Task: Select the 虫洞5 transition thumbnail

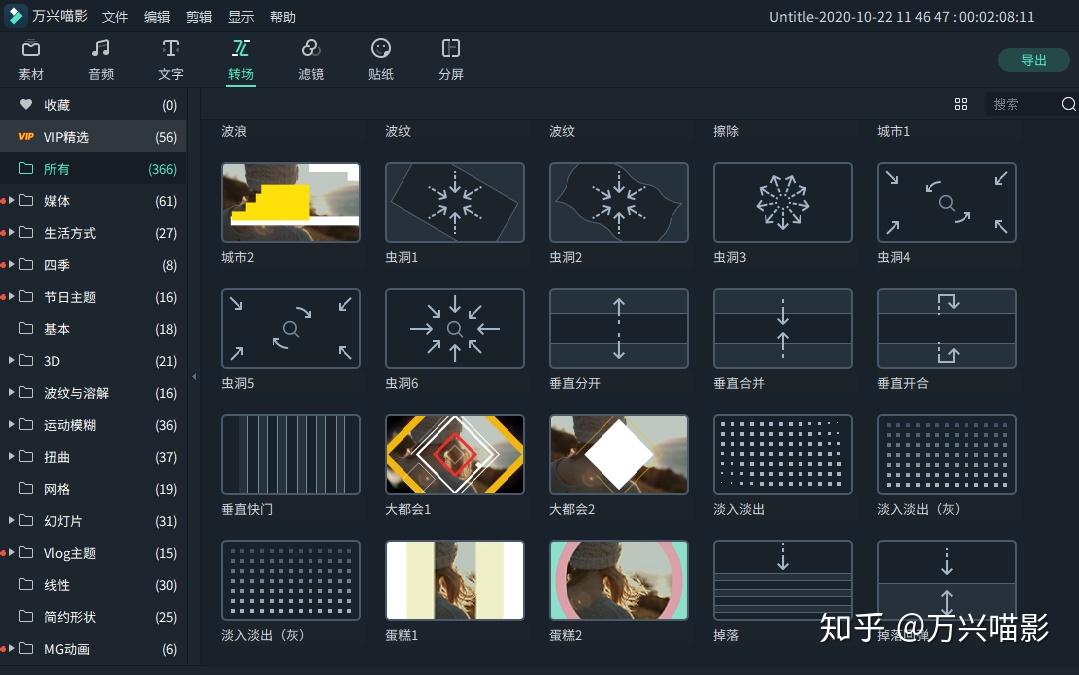Action: (x=290, y=328)
